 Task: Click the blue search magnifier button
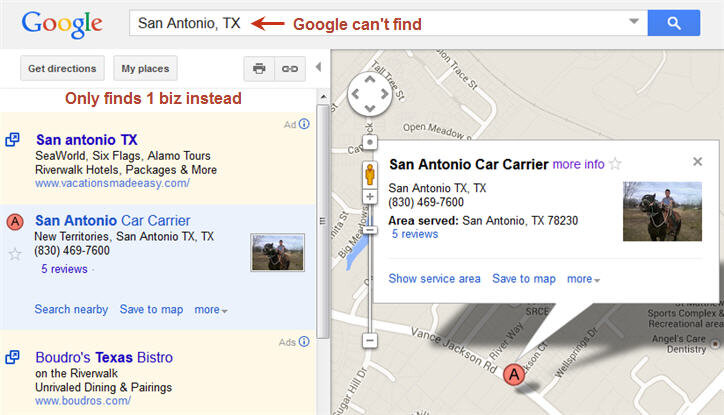674,23
